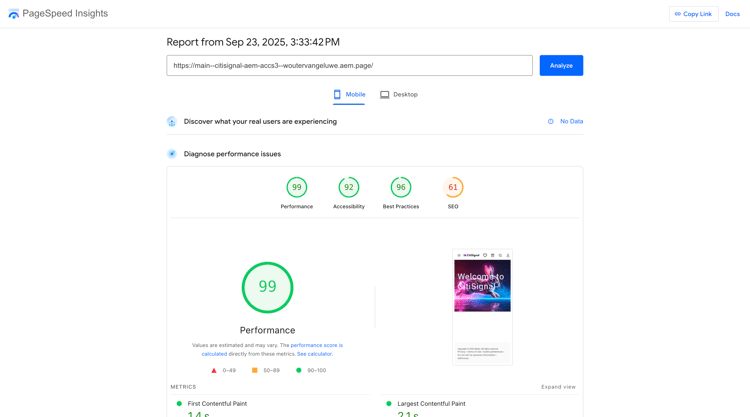Open the Docs link

tap(732, 14)
